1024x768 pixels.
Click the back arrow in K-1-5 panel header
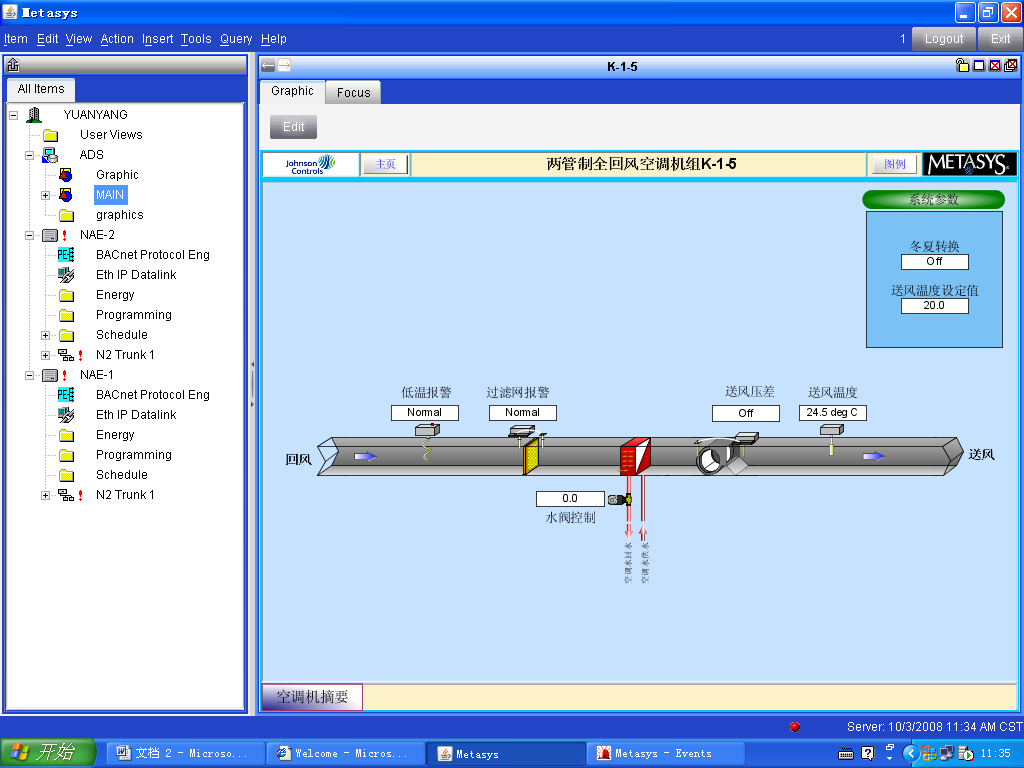click(x=268, y=66)
